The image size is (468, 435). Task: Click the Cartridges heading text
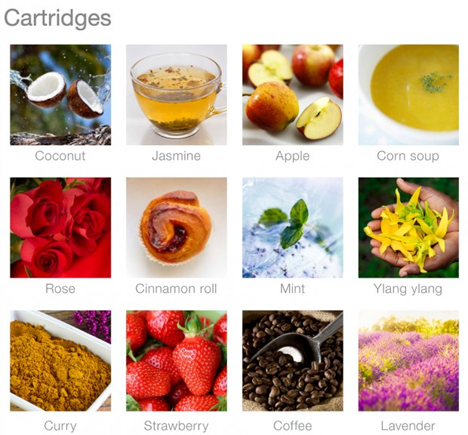point(57,18)
